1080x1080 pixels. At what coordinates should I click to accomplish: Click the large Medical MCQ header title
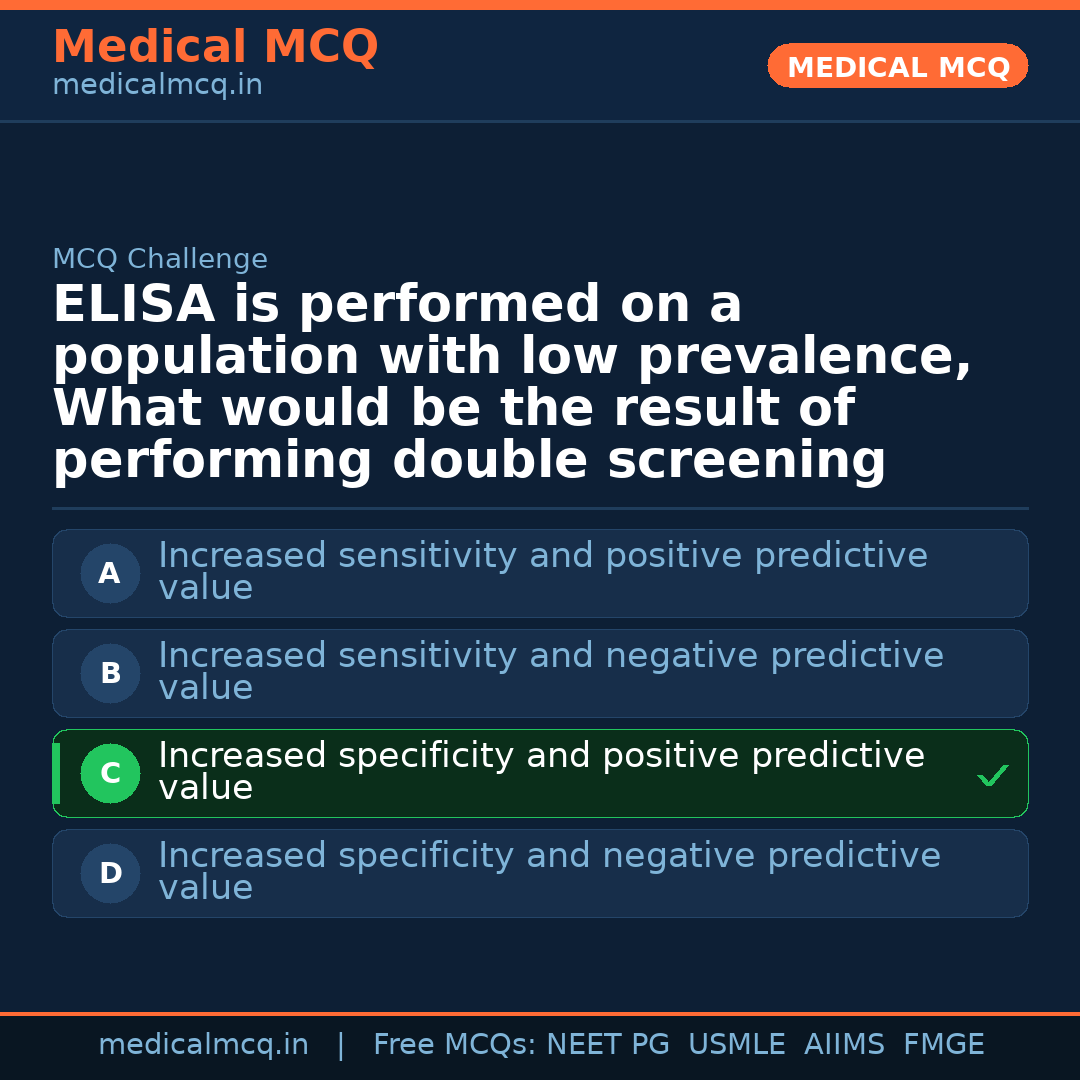pyautogui.click(x=215, y=47)
